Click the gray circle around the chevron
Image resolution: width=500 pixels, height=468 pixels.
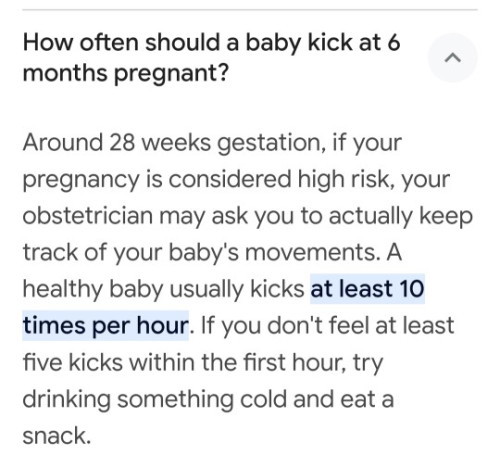[x=452, y=58]
